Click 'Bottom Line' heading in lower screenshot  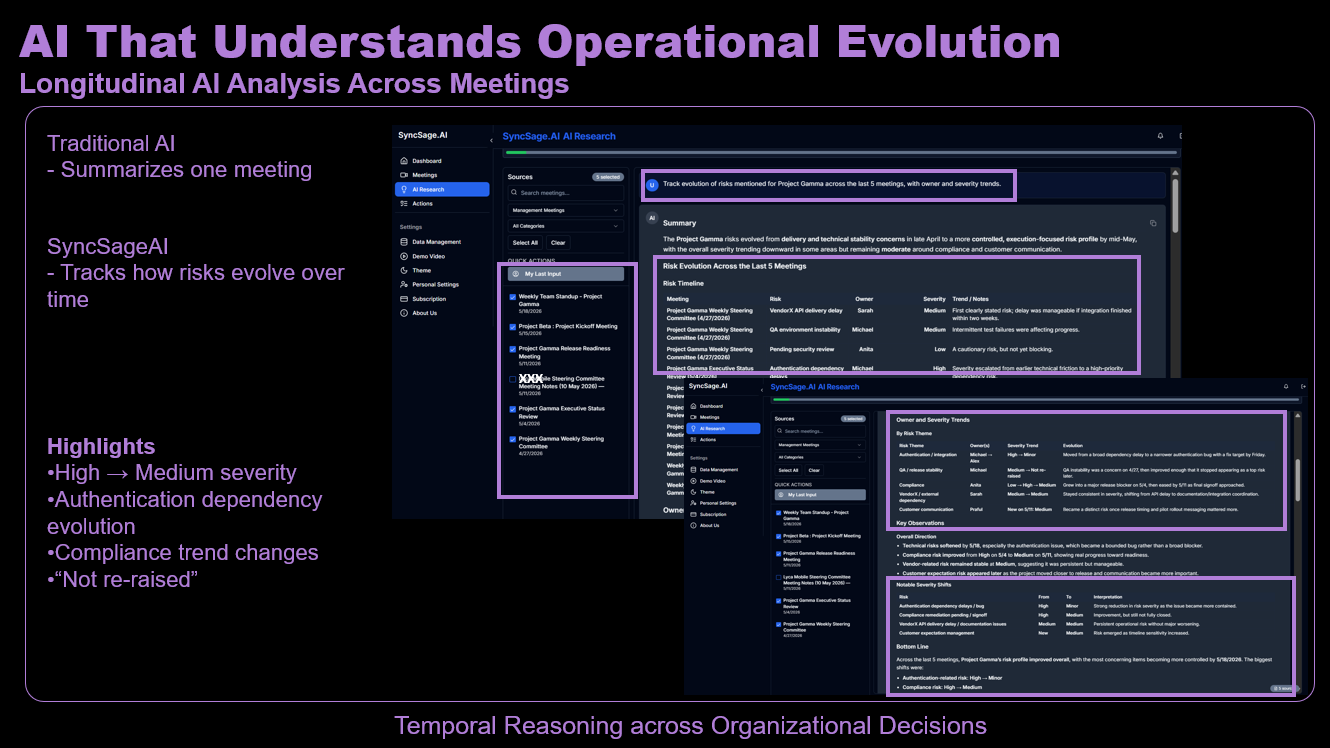(914, 646)
